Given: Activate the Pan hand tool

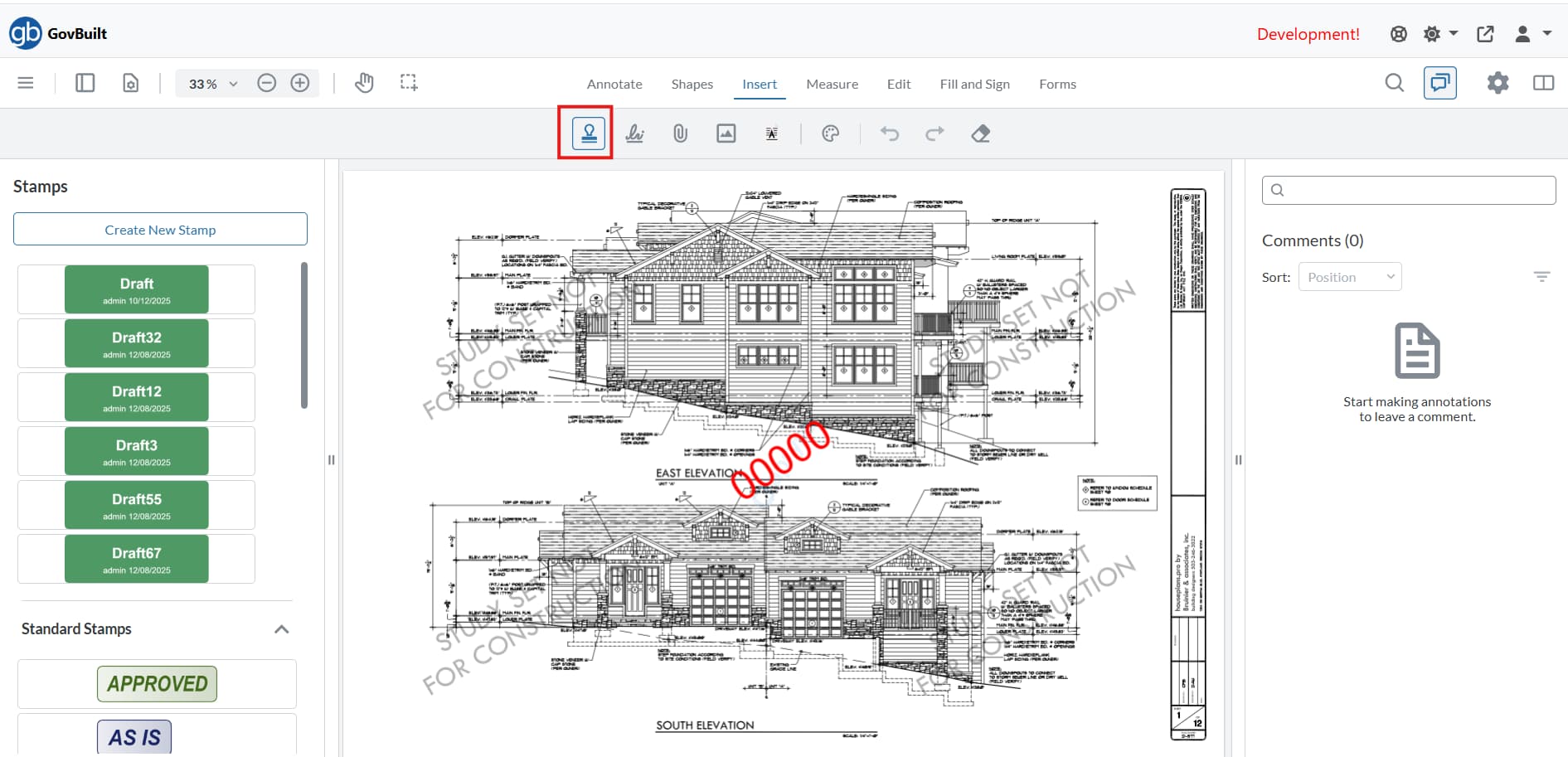Looking at the screenshot, I should 364,83.
